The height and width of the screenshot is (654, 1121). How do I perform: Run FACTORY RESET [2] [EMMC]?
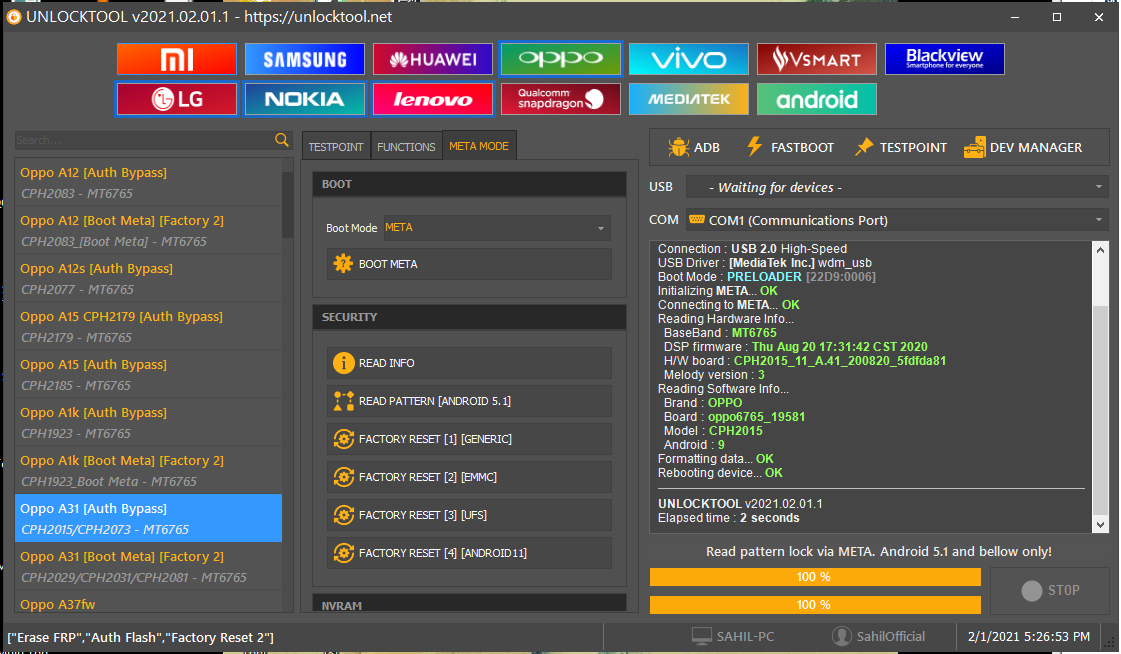[x=469, y=477]
